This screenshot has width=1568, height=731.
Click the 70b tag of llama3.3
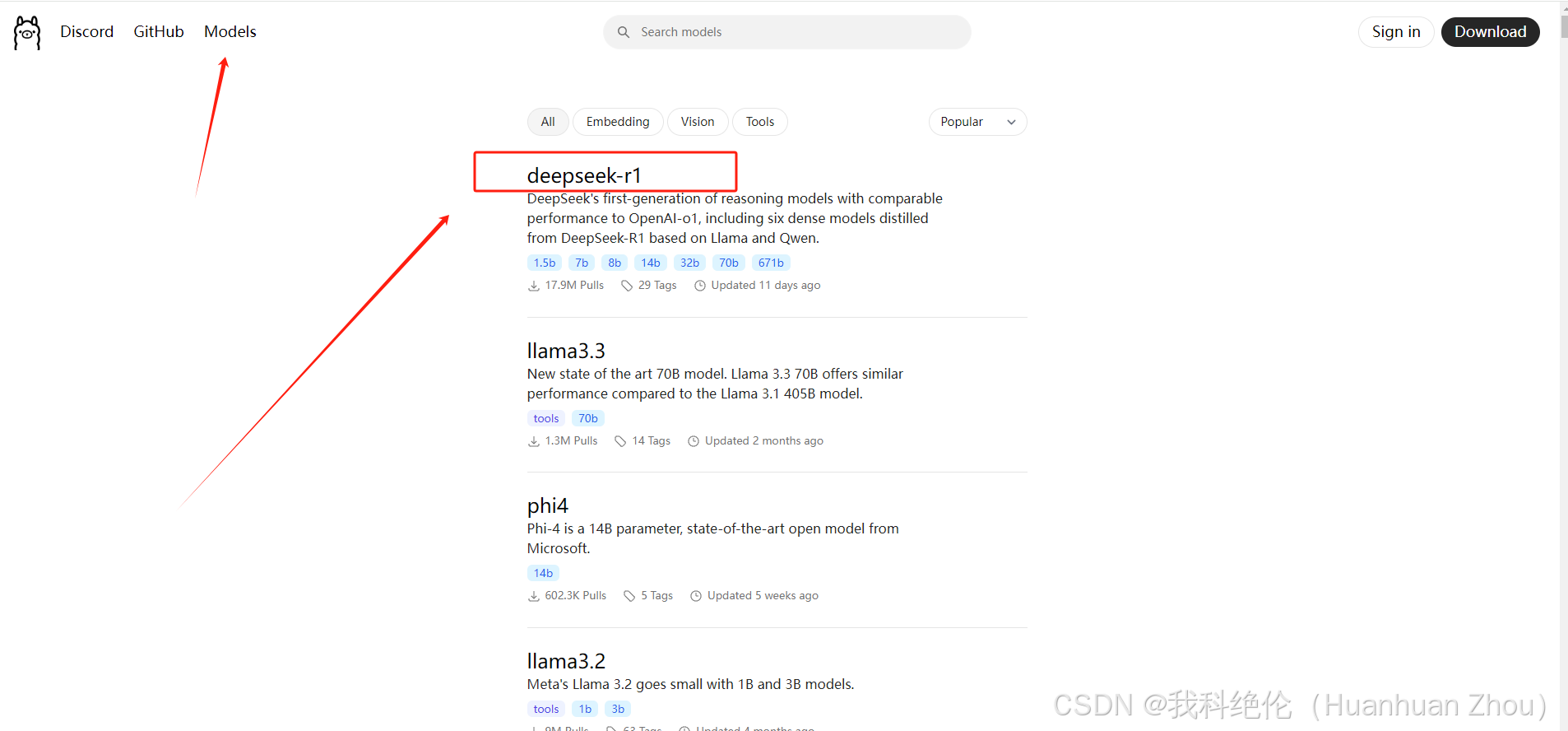(588, 418)
